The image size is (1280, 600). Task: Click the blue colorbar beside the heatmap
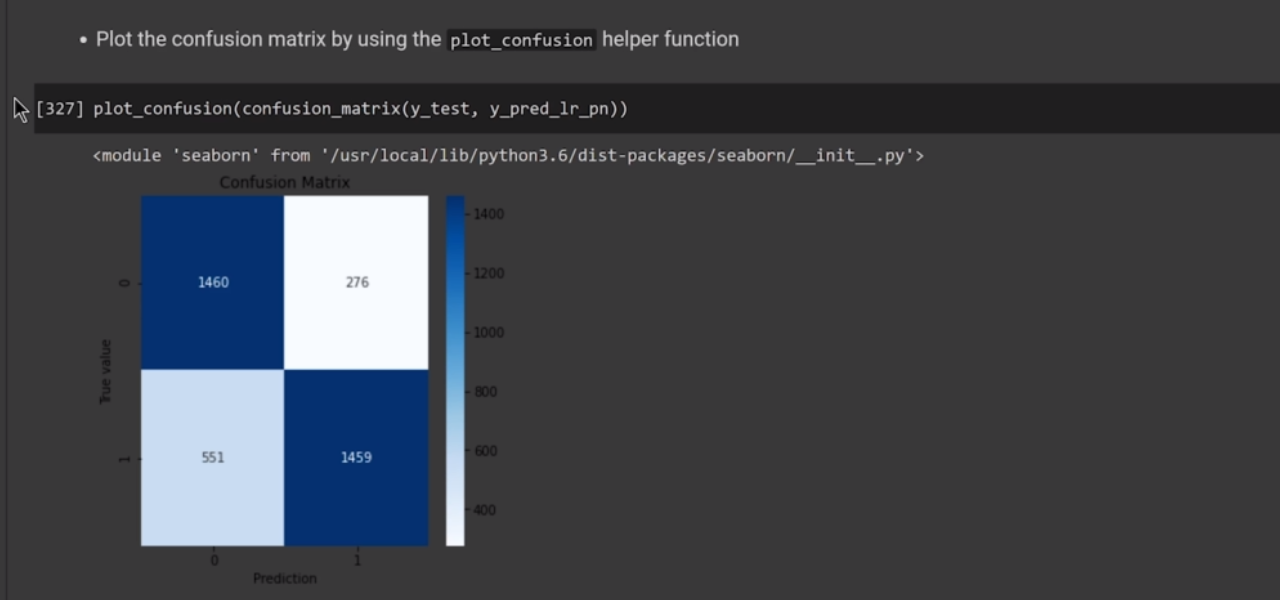tap(455, 370)
